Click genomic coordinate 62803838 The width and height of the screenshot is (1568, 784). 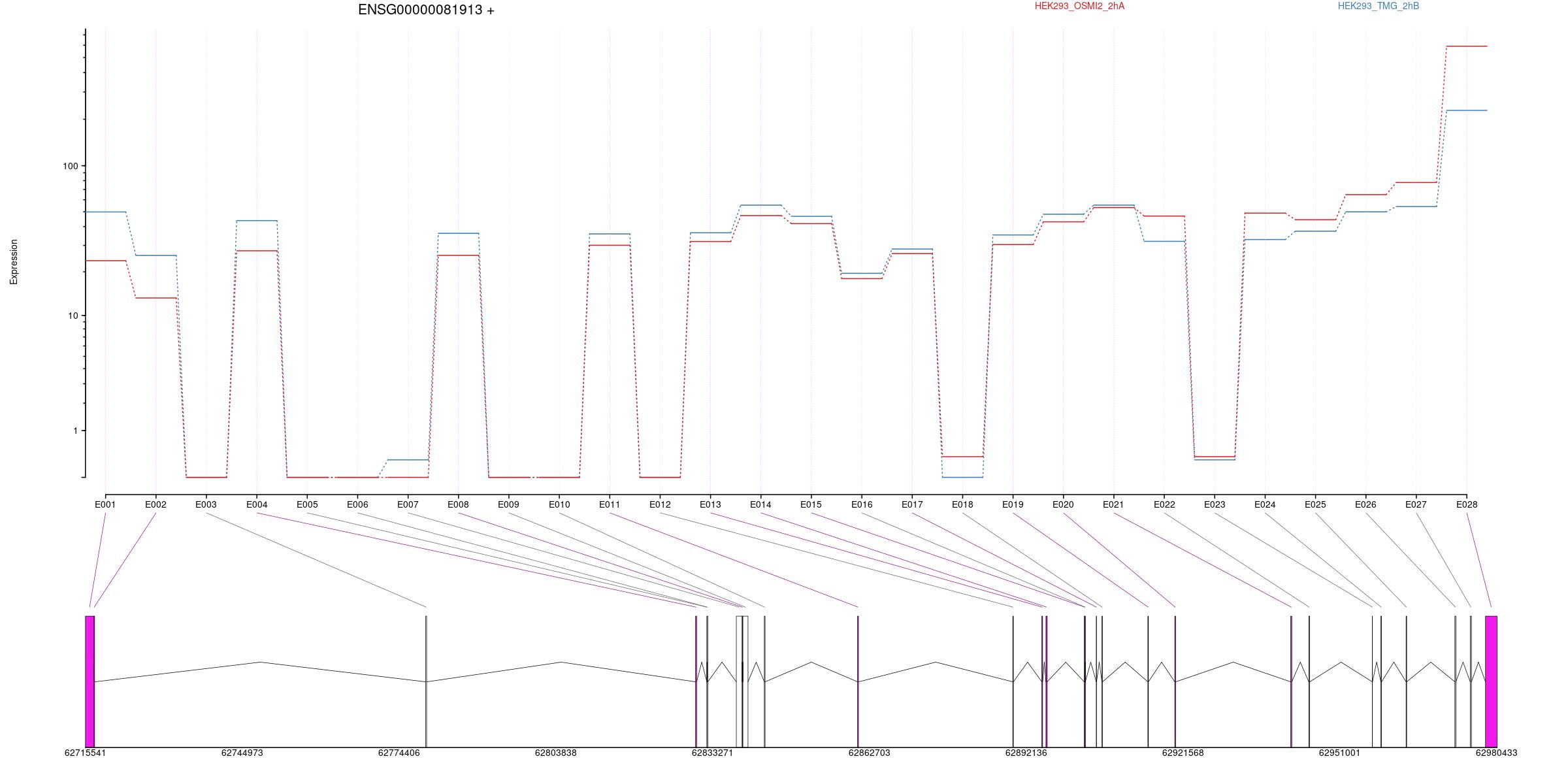tap(555, 753)
